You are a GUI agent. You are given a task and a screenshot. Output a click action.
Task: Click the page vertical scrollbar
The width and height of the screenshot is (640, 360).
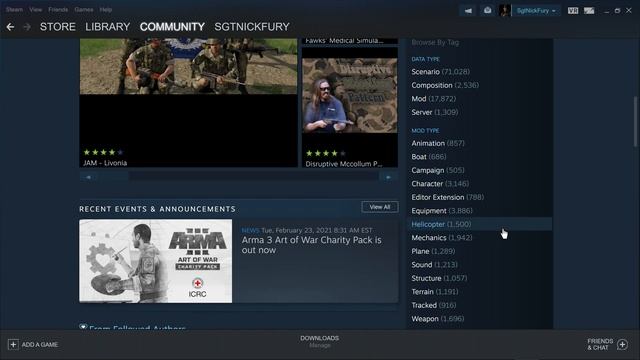pos(635,121)
